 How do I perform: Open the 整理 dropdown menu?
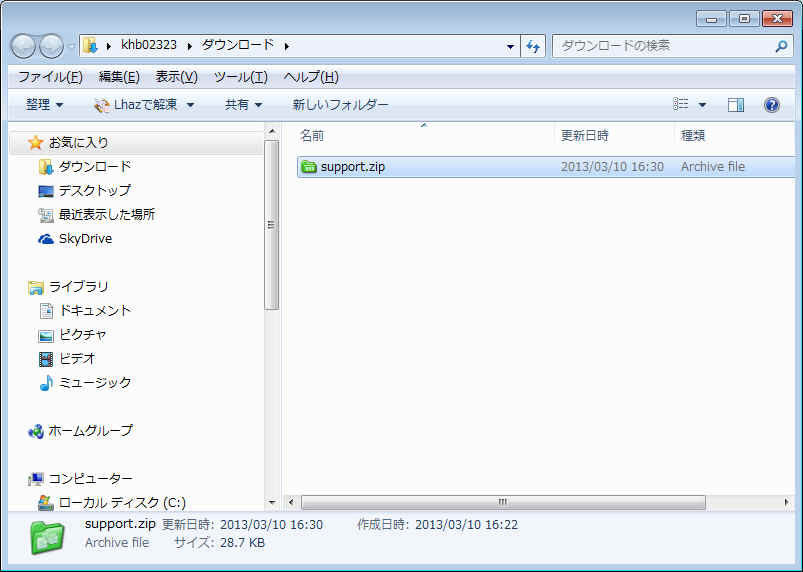(x=44, y=105)
